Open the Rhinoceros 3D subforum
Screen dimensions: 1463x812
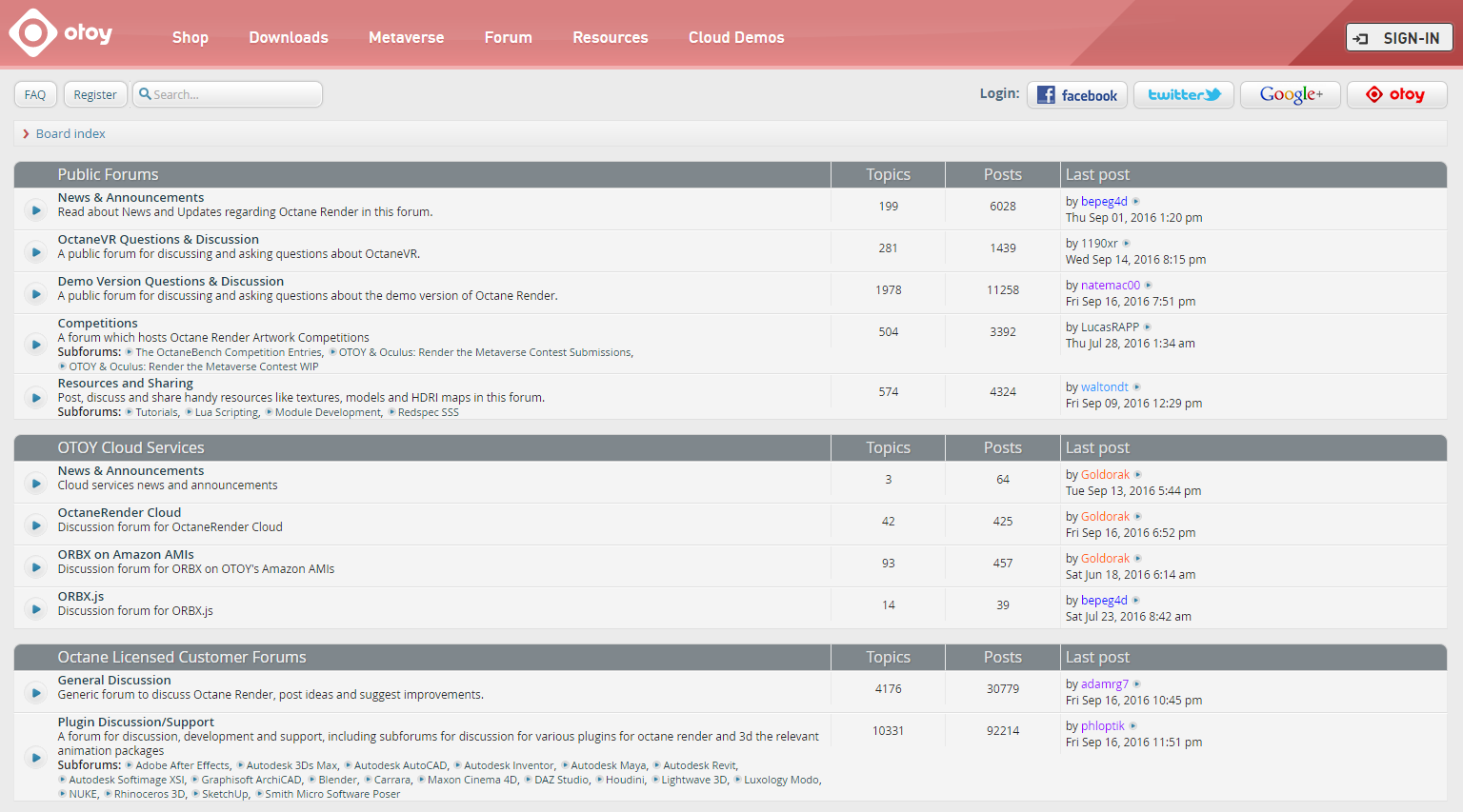[x=150, y=795]
